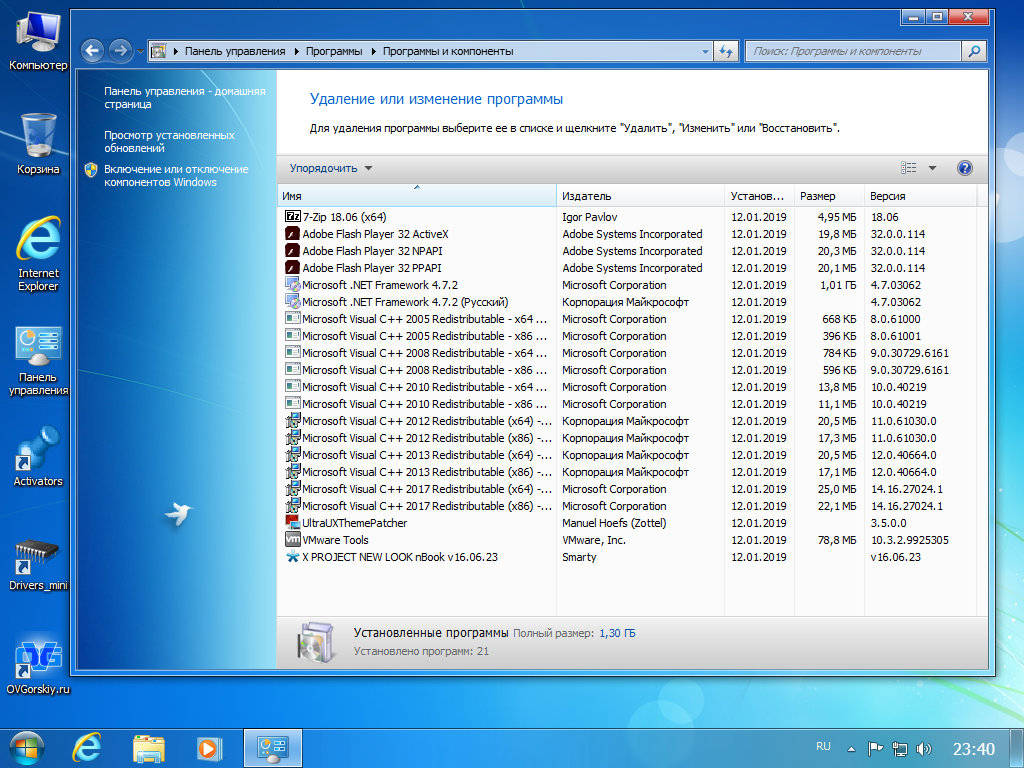Screen dimensions: 1024x768
Task: Click the search magnifier icon
Action: [x=974, y=51]
